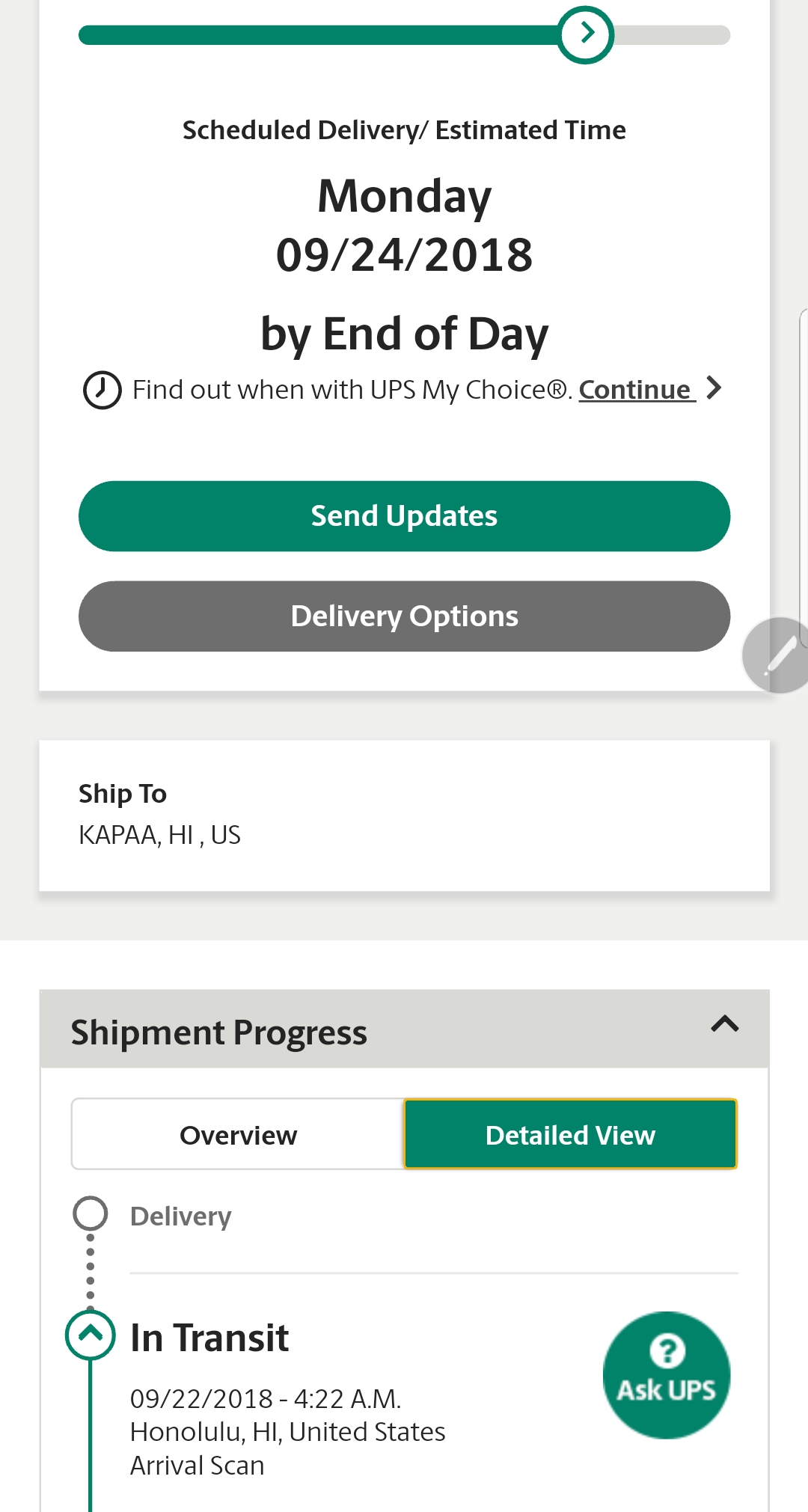
Task: Select the Detailed View tab
Action: pos(570,1134)
